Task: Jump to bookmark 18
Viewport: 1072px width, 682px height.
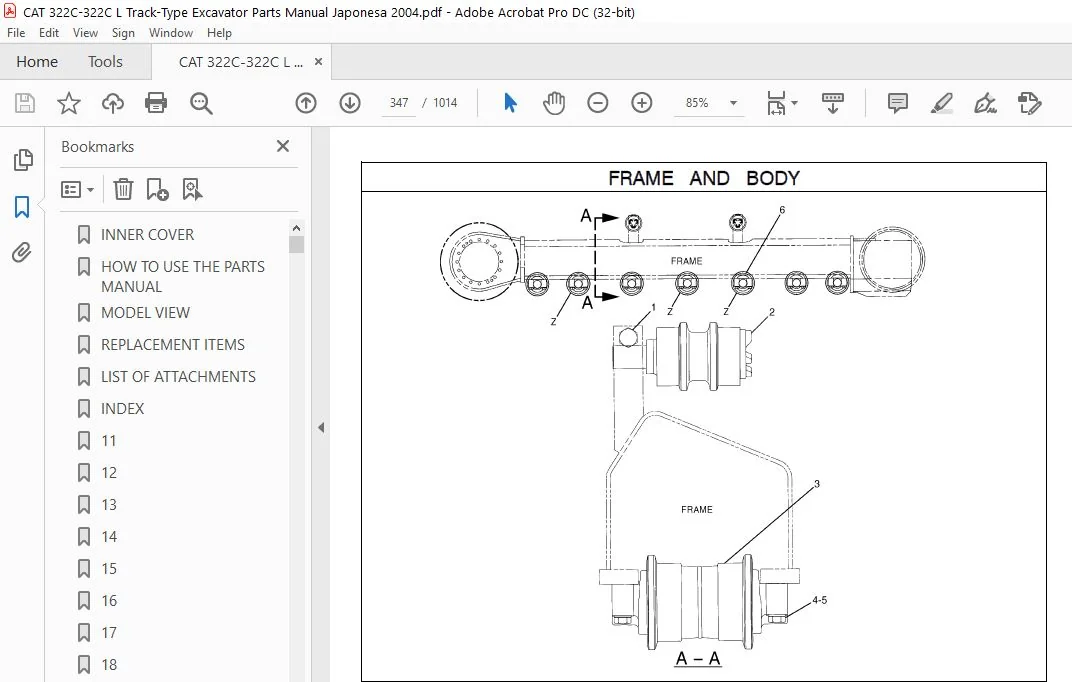Action: 109,665
